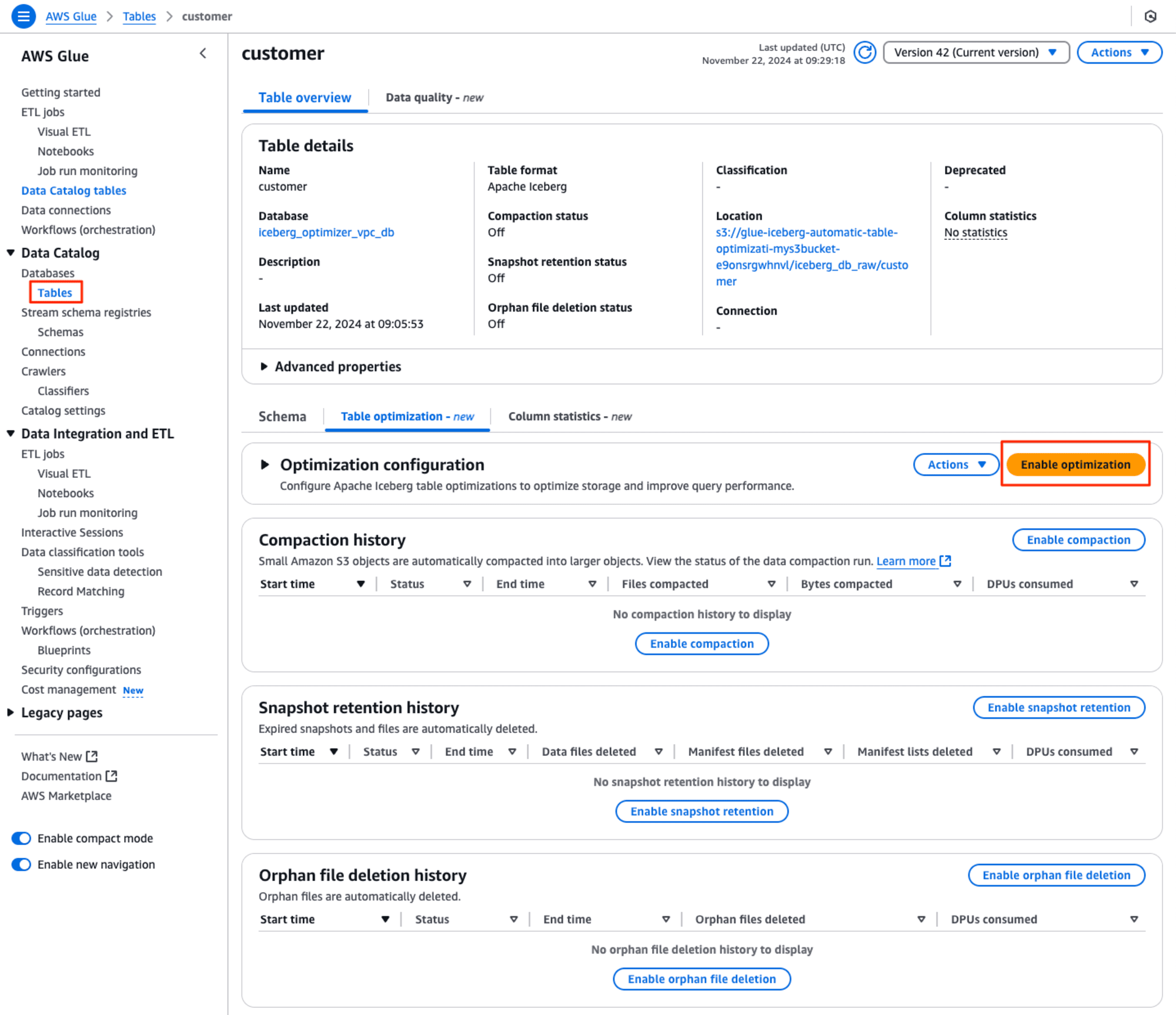Open the Schema tab
The height and width of the screenshot is (1015, 1176).
[282, 416]
